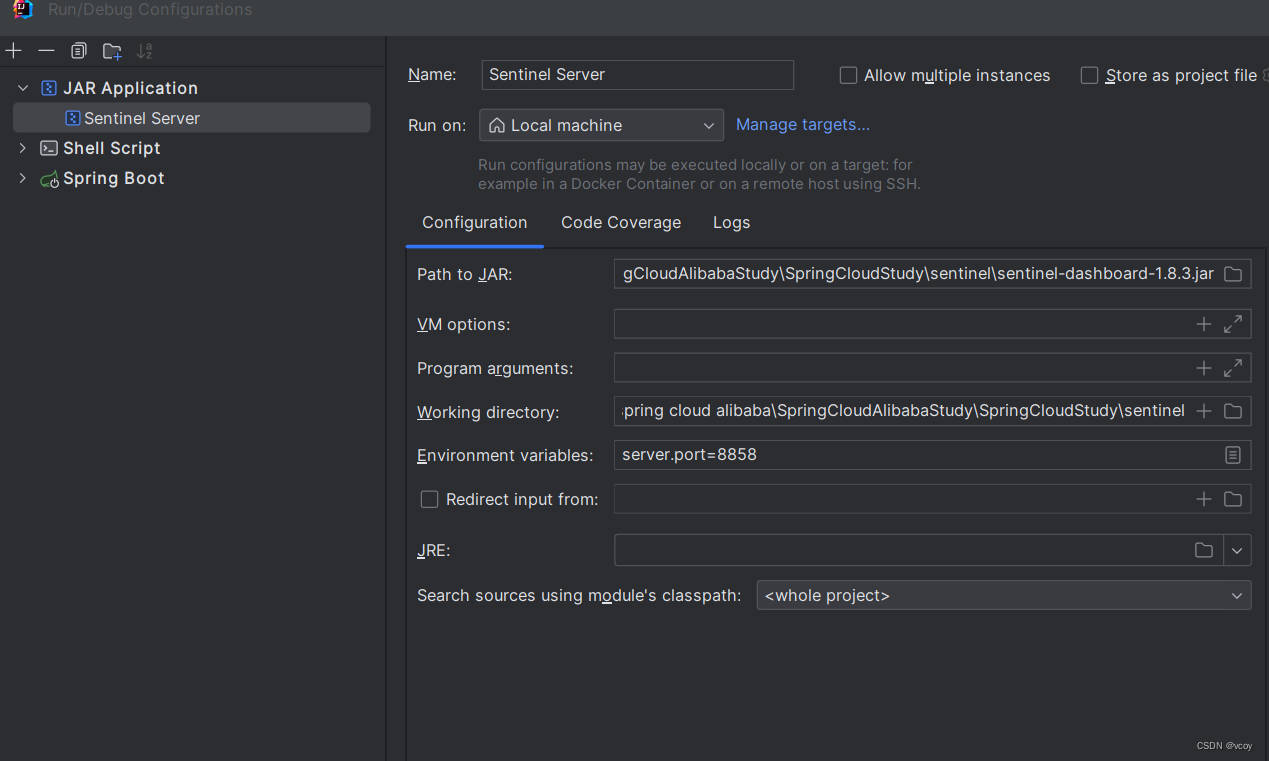Expand the Shell Script tree node
Screen dimensions: 1269x761
[23, 148]
